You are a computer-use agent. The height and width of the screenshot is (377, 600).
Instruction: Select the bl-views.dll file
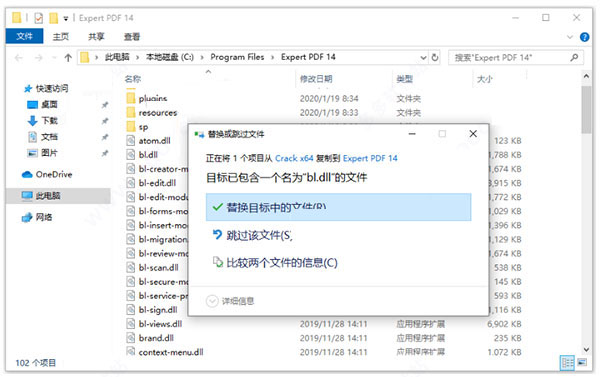click(x=160, y=324)
